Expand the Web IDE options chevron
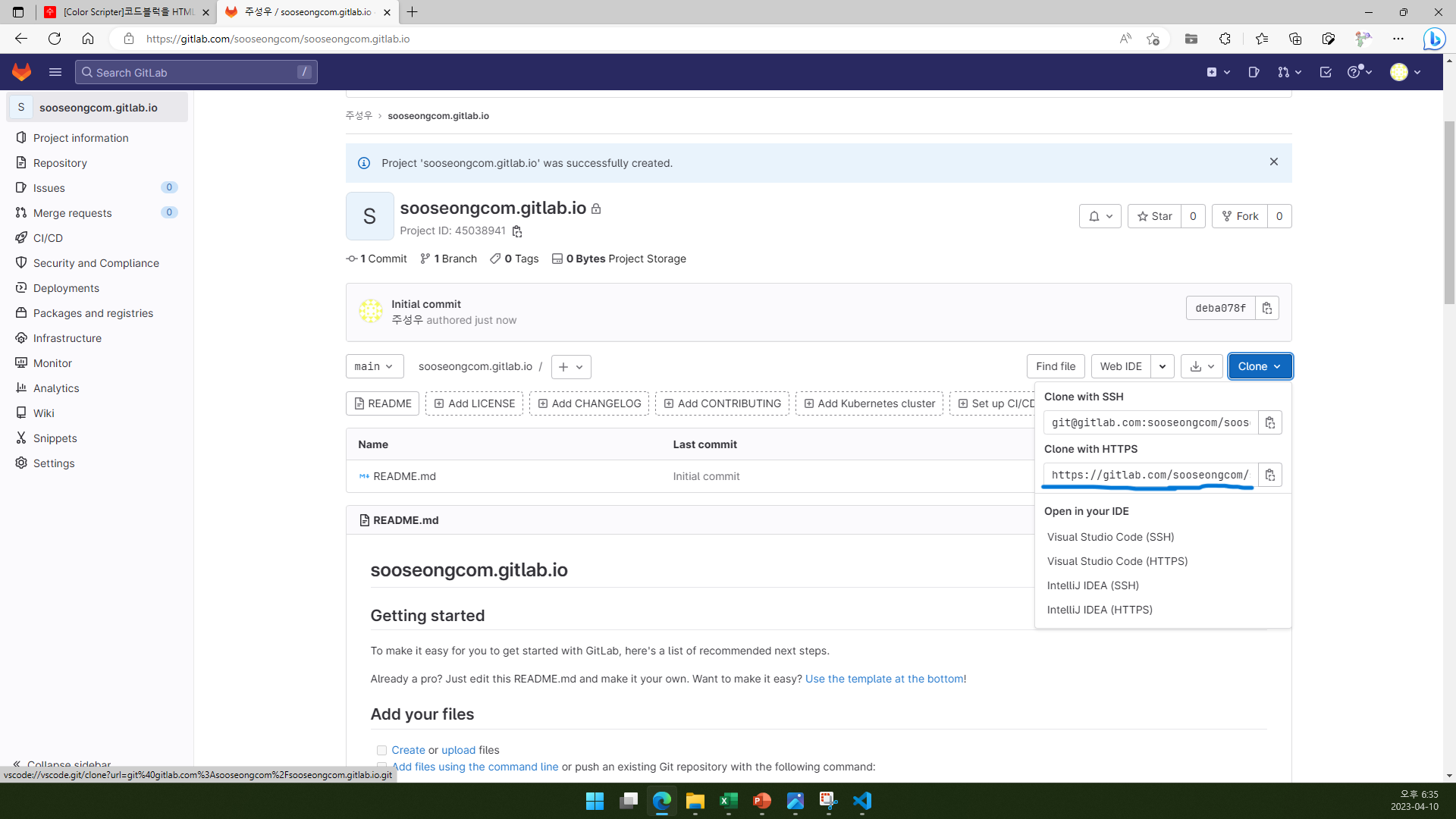This screenshot has height=819, width=1456. [1163, 366]
